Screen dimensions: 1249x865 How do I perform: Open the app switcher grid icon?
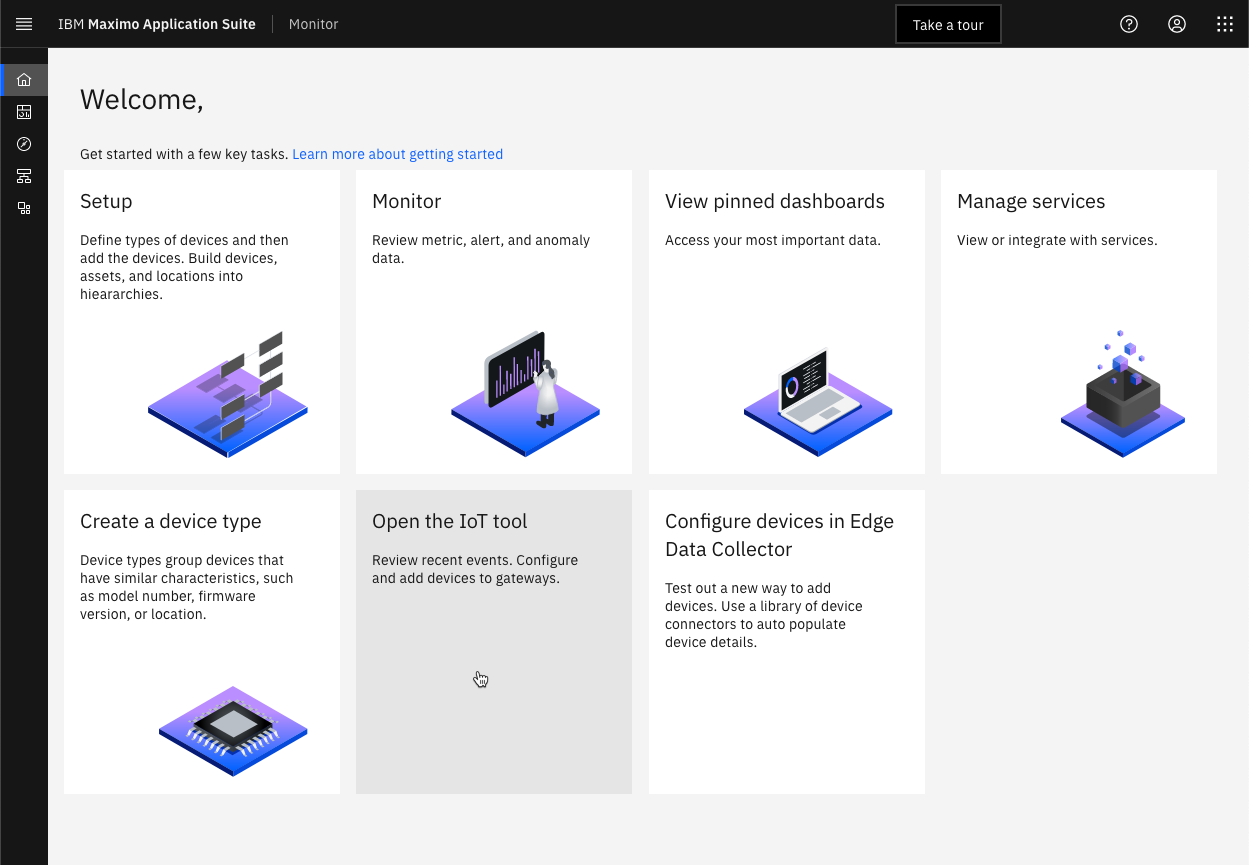[1225, 24]
